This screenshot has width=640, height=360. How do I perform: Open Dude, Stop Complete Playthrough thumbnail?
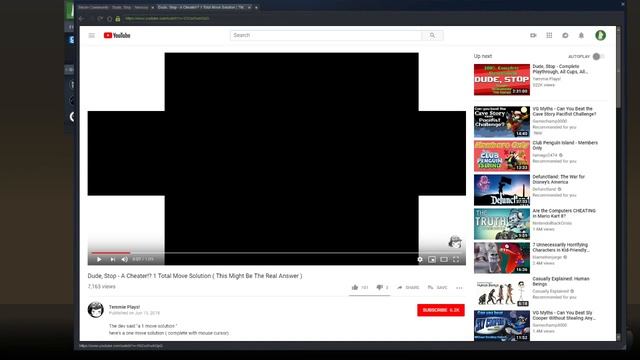click(x=502, y=80)
